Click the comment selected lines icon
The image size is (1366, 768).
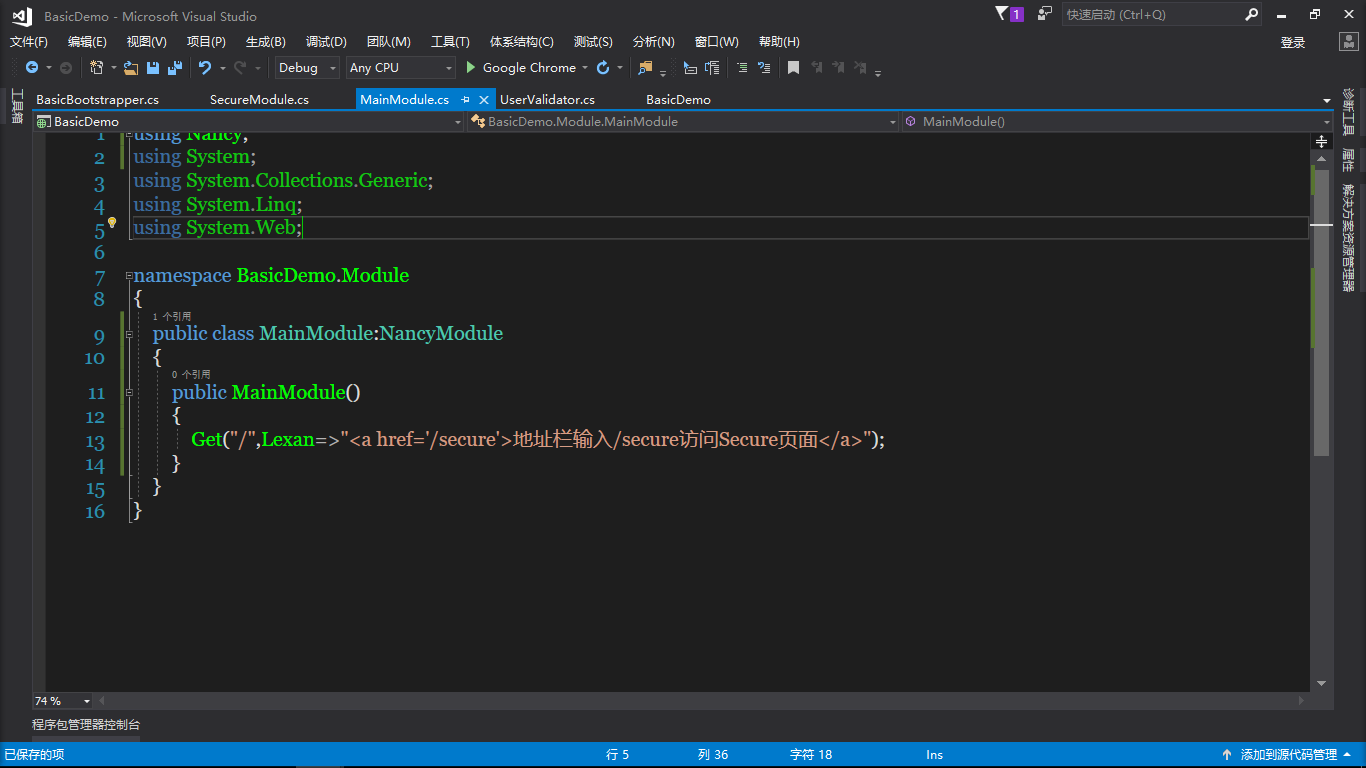741,68
